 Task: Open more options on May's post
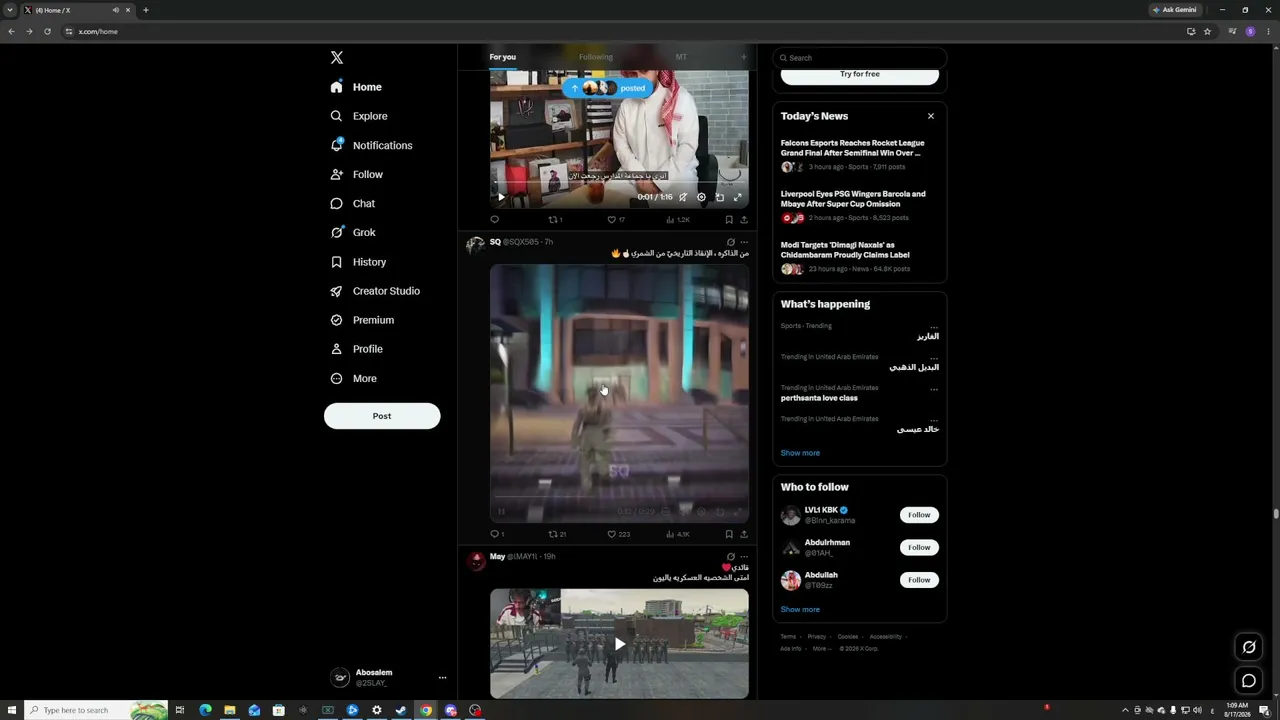point(744,557)
